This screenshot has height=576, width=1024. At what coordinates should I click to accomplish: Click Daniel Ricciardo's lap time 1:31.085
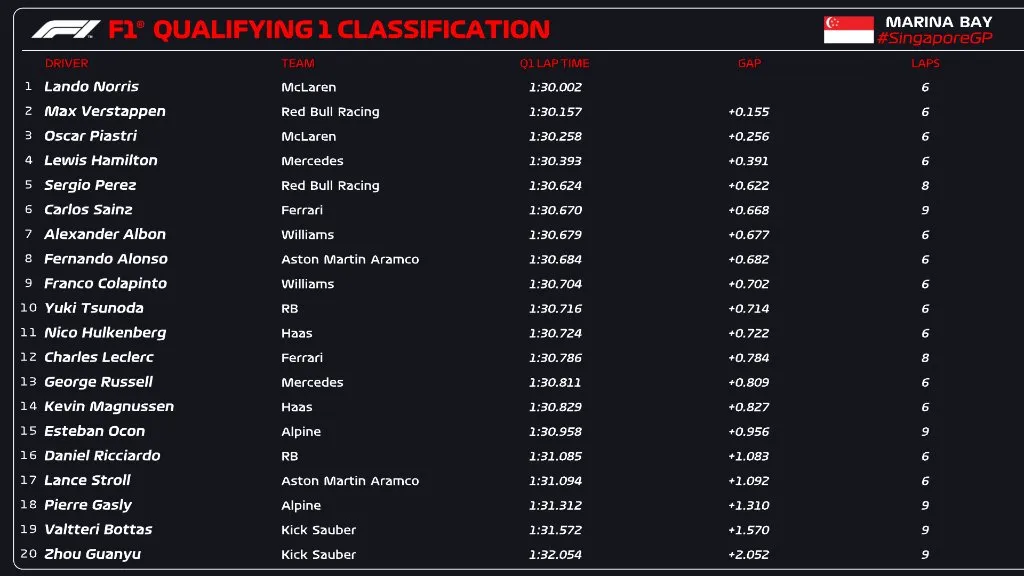click(555, 456)
